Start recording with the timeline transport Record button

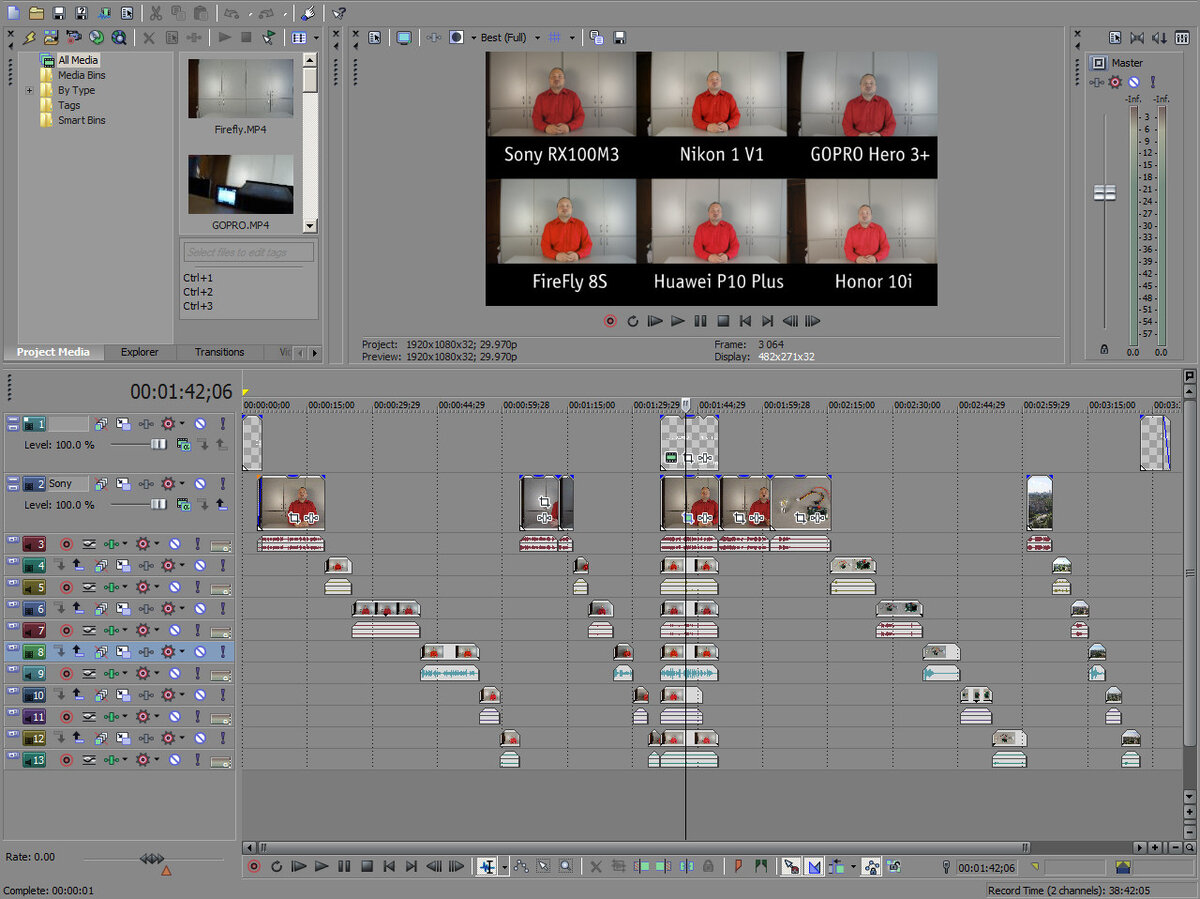(254, 867)
